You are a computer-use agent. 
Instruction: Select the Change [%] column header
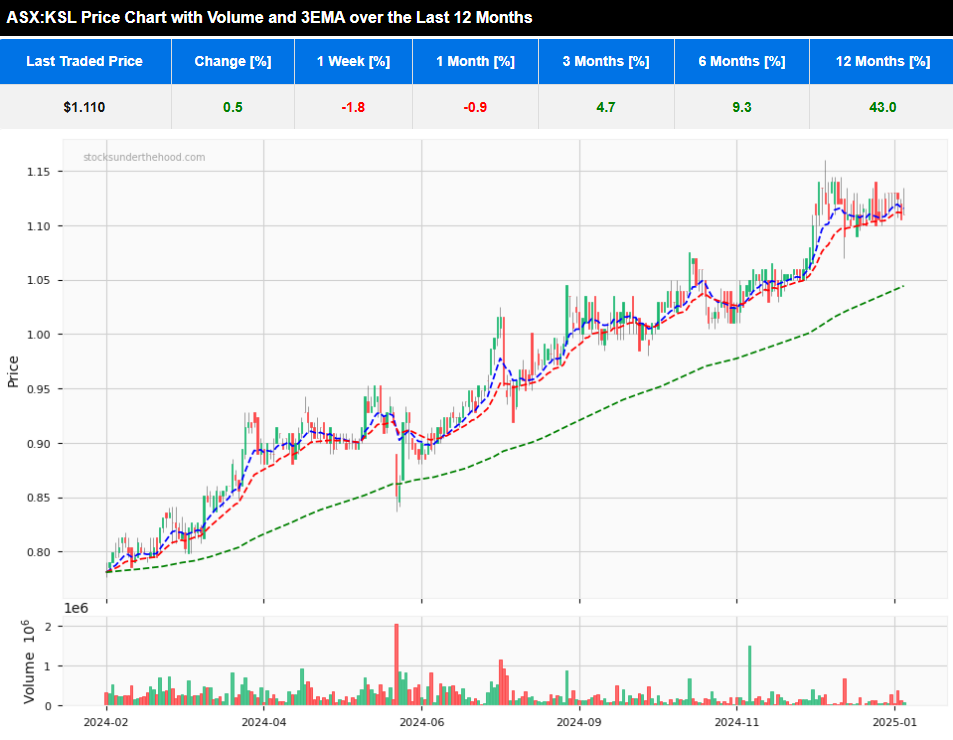pos(233,61)
